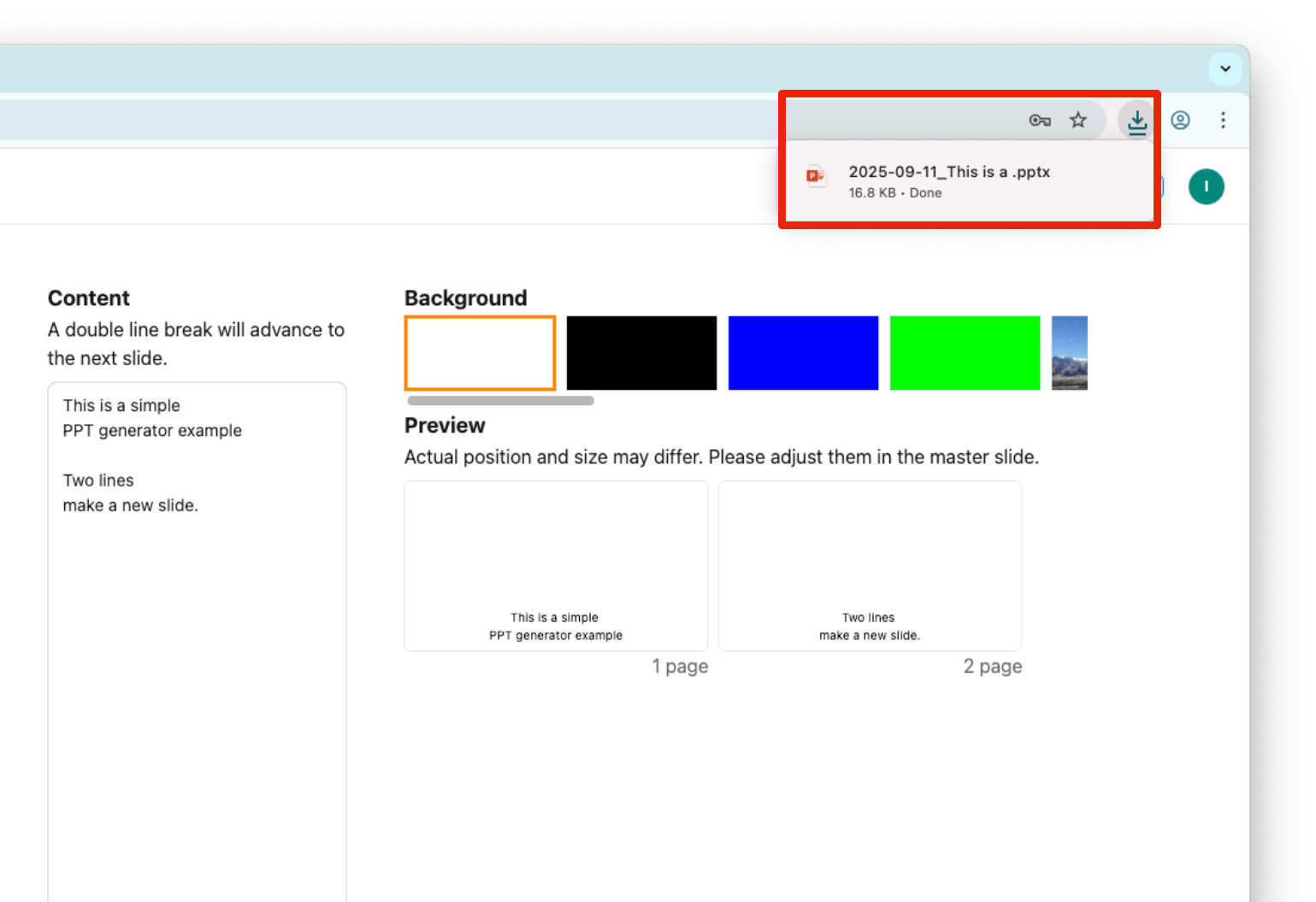Click the first slide preview

pyautogui.click(x=556, y=566)
